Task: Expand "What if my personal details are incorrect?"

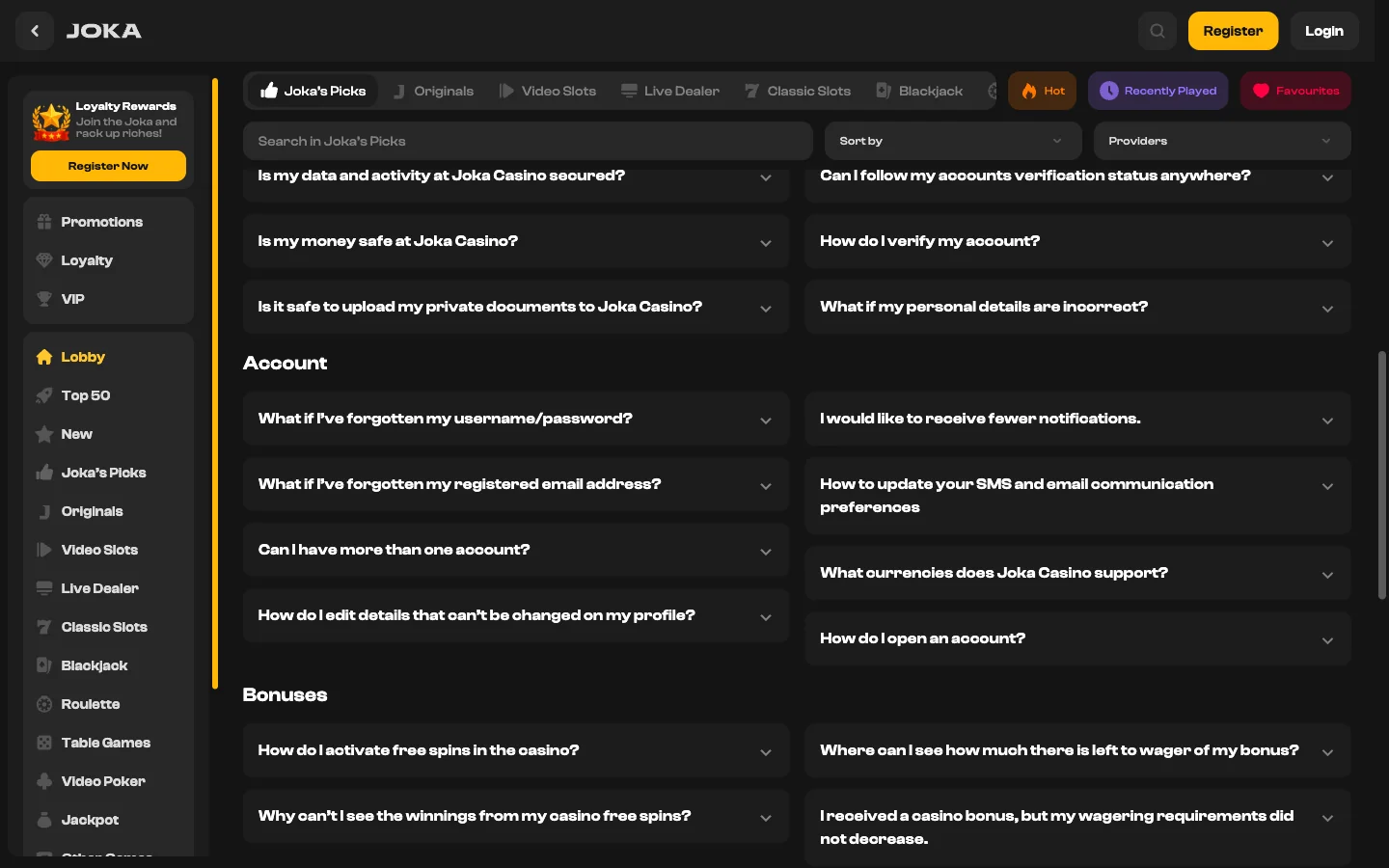Action: point(1077,307)
